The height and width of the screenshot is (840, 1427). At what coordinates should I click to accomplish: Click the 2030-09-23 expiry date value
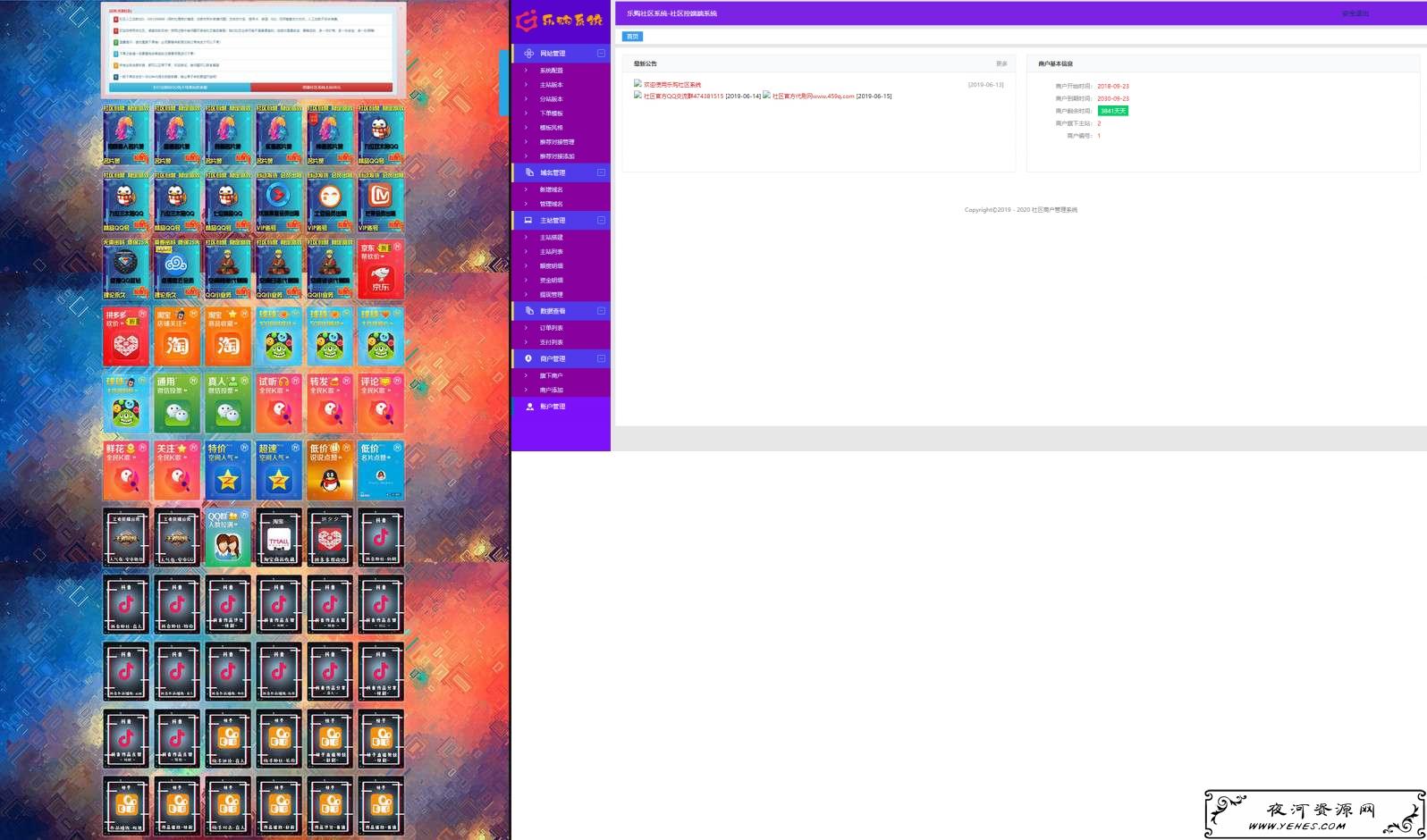tap(1113, 99)
